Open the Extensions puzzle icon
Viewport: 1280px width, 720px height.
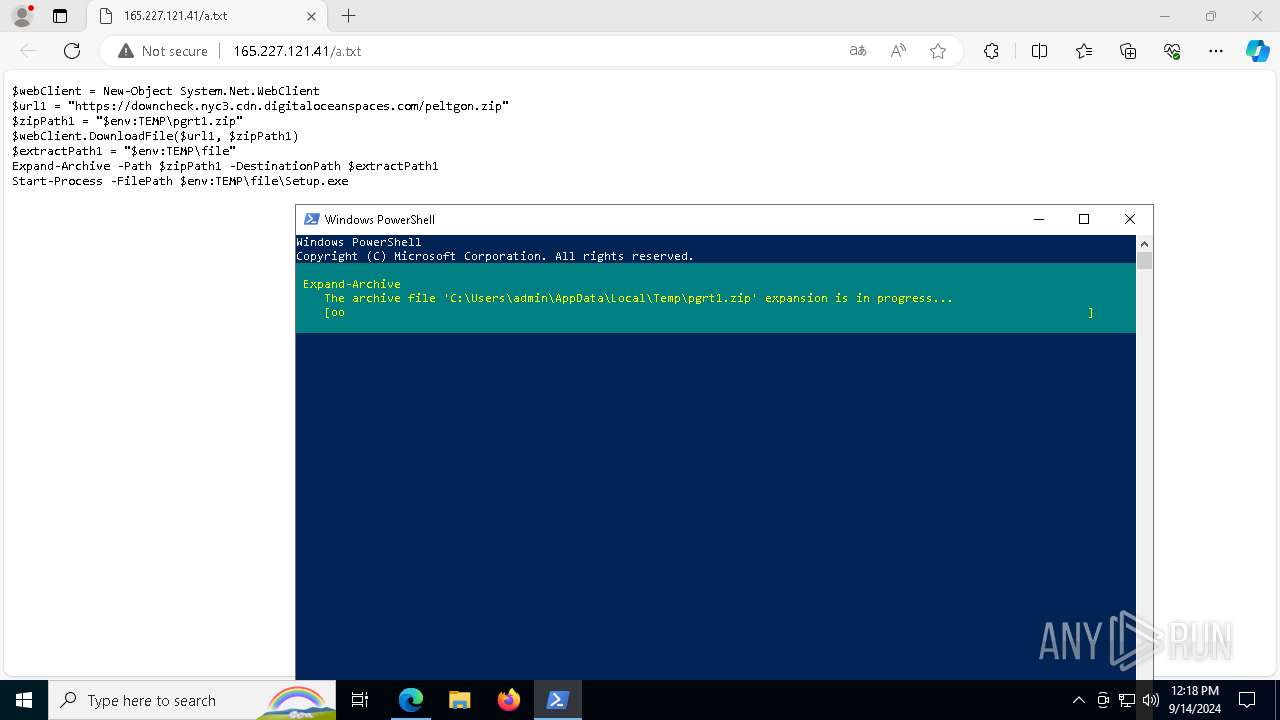[x=991, y=51]
